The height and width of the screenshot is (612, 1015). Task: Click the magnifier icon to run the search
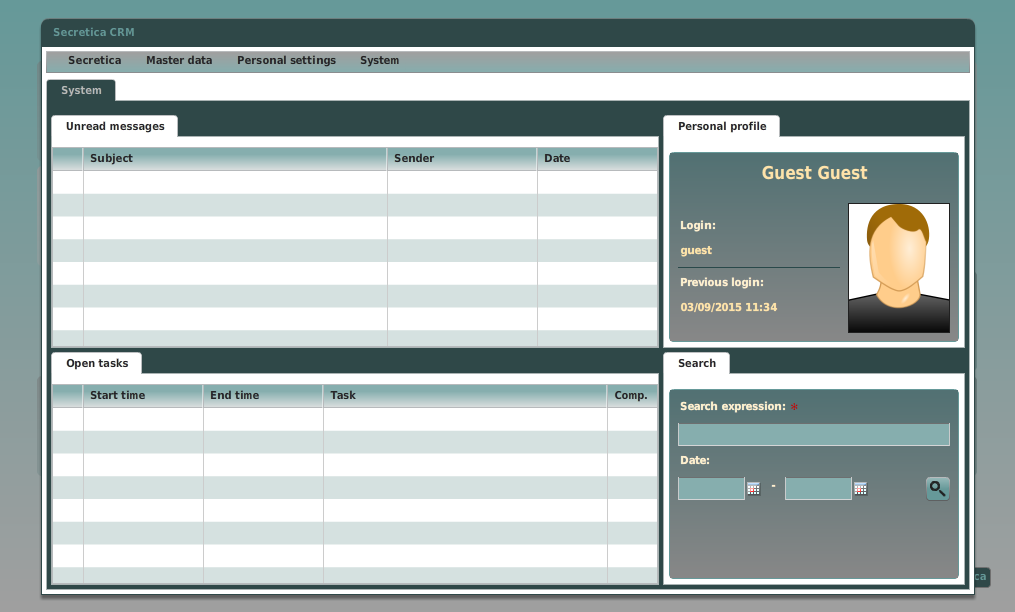point(937,488)
